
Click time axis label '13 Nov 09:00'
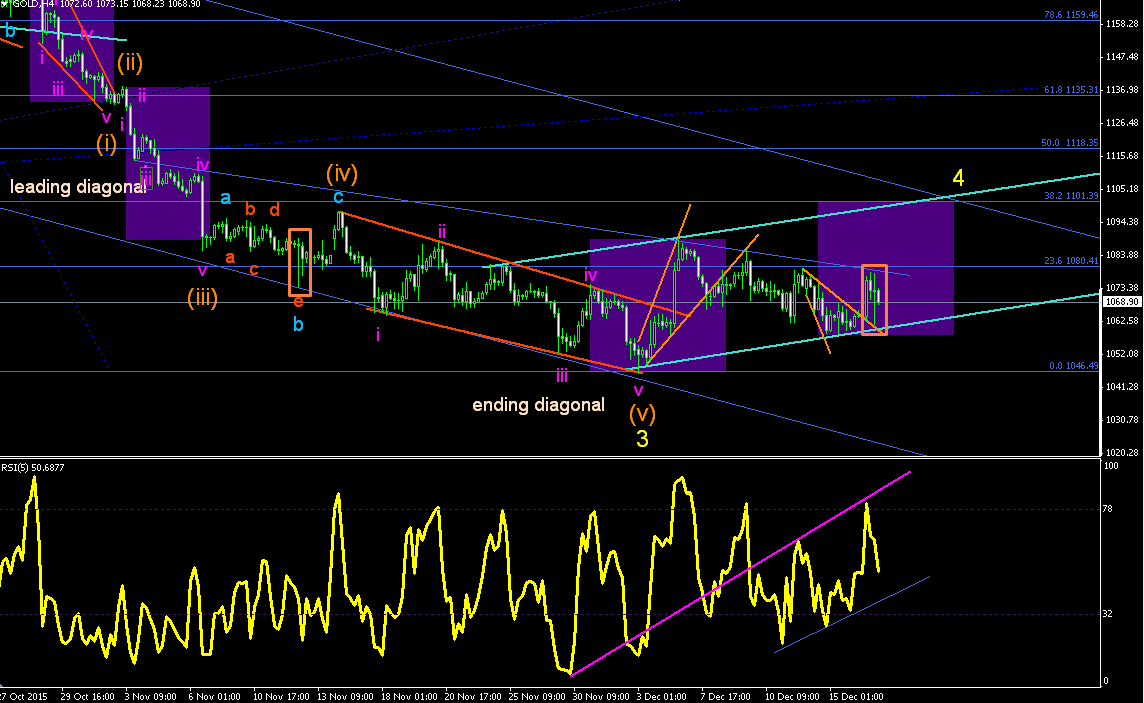pyautogui.click(x=345, y=696)
